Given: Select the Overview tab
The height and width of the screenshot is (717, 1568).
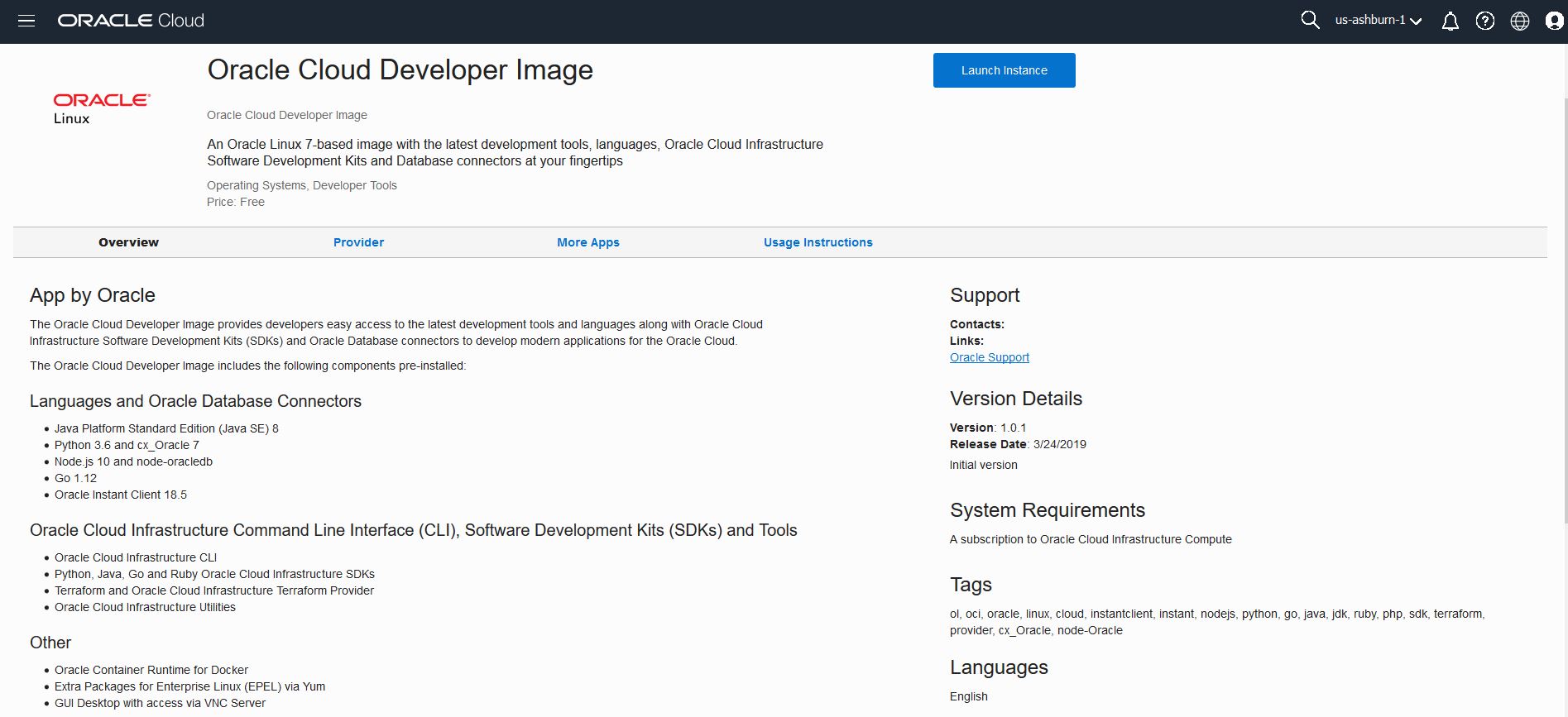Looking at the screenshot, I should 128,242.
